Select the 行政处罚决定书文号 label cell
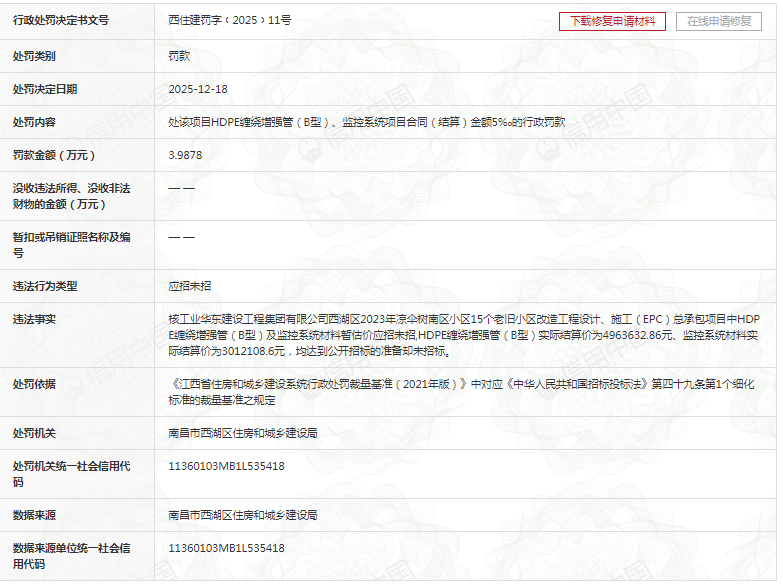 coord(61,20)
